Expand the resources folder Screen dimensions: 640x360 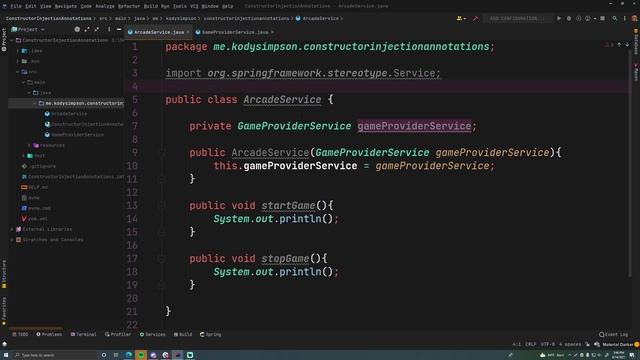coord(29,145)
